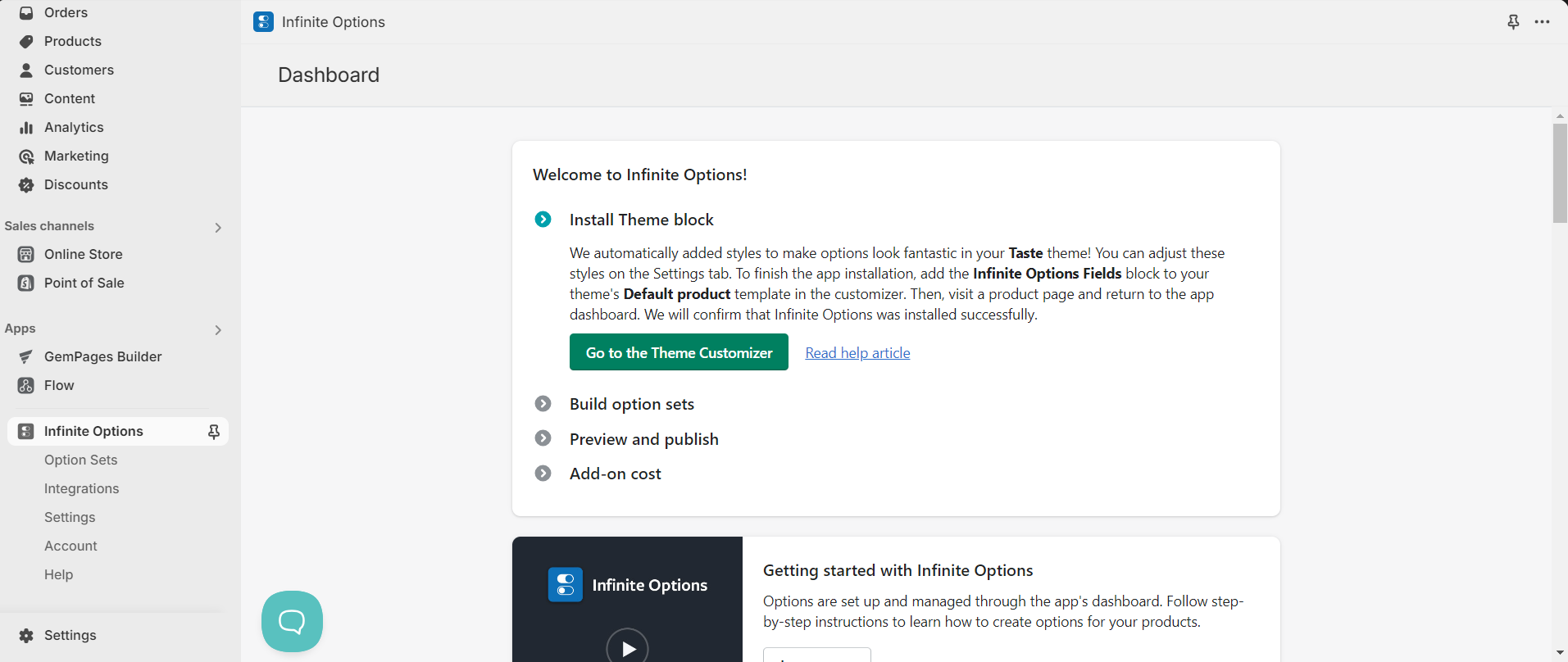Unpin Infinite Options in the sidebar

pos(214,432)
